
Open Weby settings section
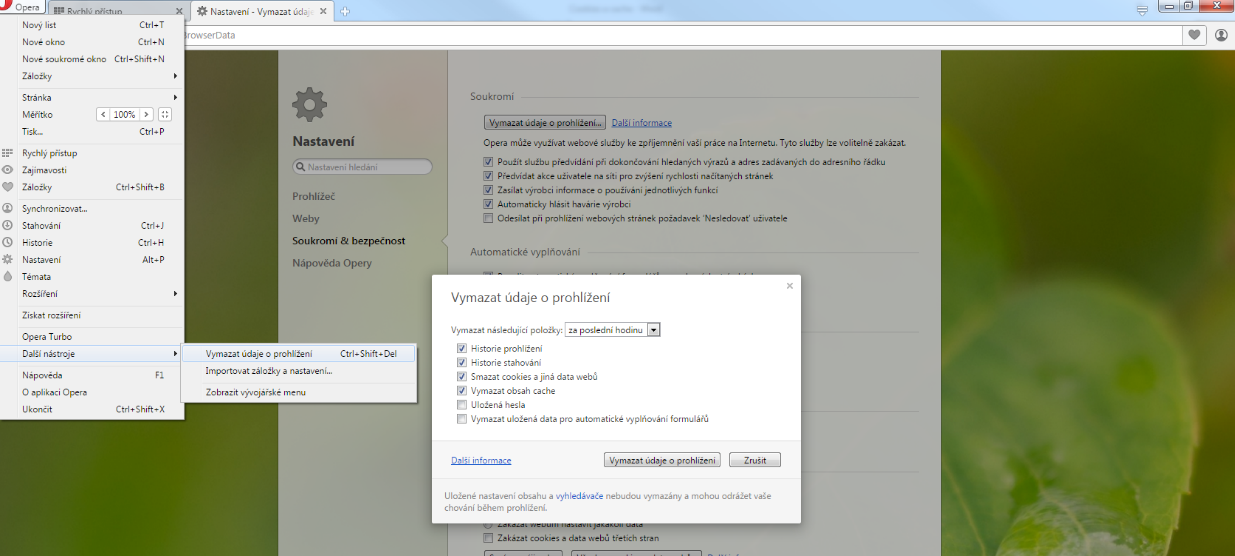click(306, 218)
